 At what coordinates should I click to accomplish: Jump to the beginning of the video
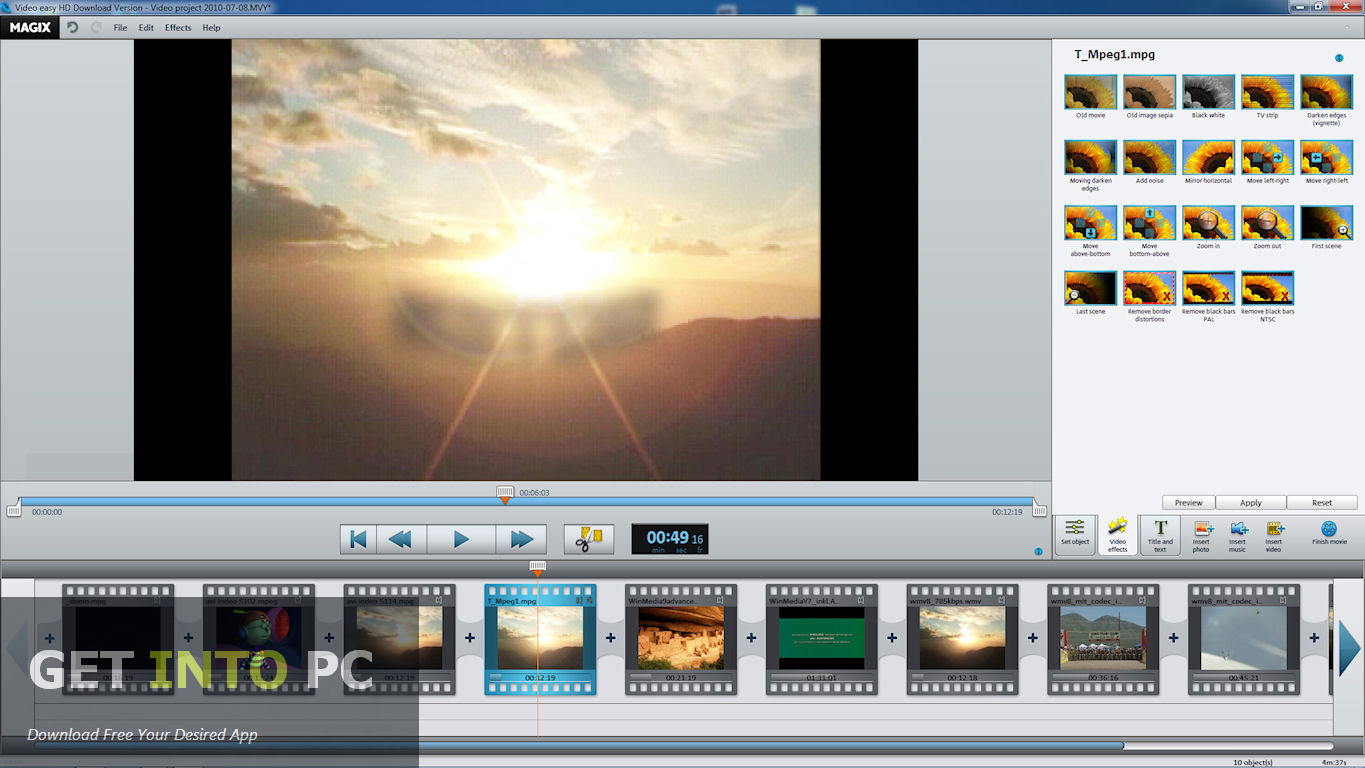pyautogui.click(x=357, y=539)
